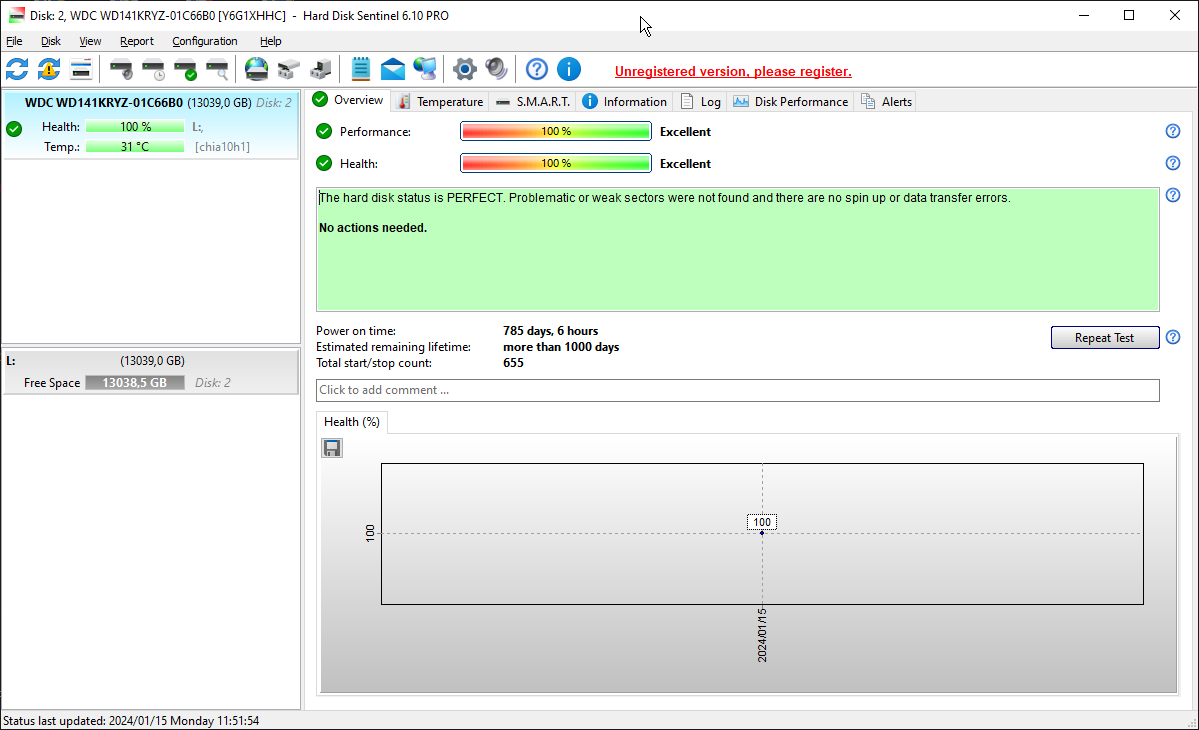Screen dimensions: 1199x730
Task: Click the speaker sound toolbar icon
Action: [x=496, y=70]
